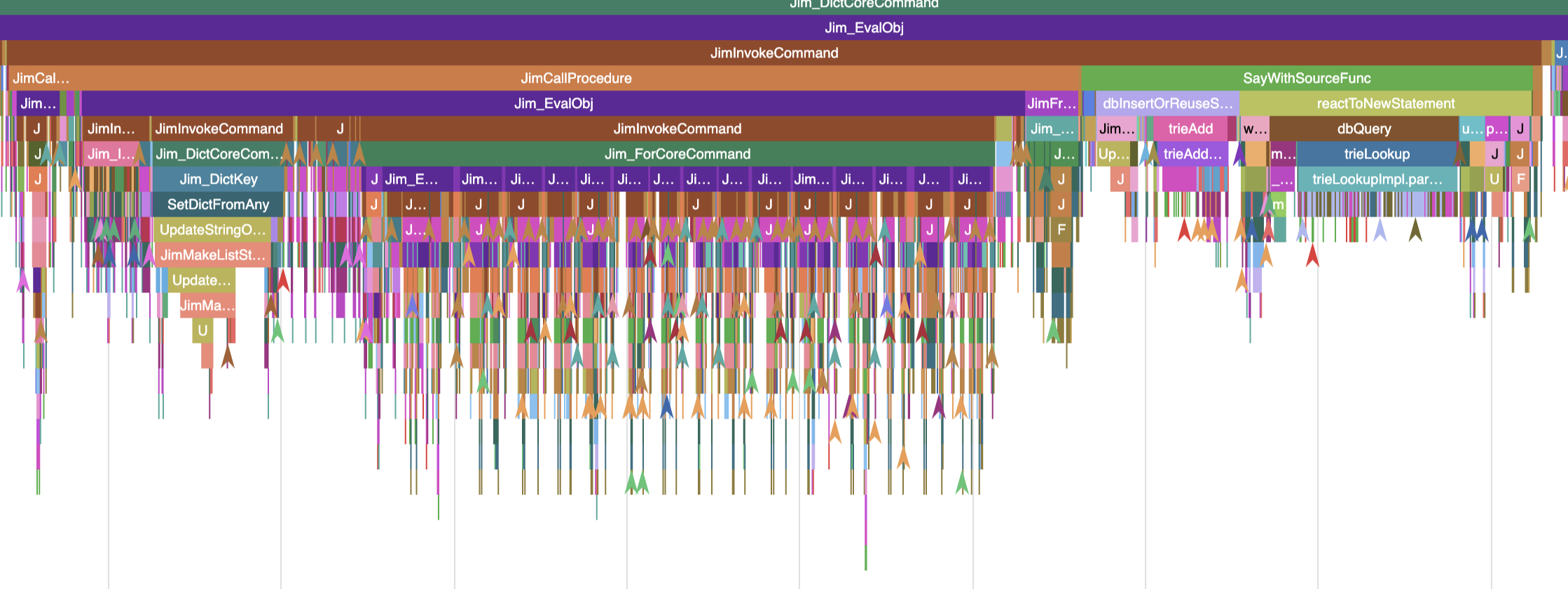This screenshot has height=589, width=1568.
Task: Focus the Jim_ForCoreCommand frame
Action: pos(678,154)
